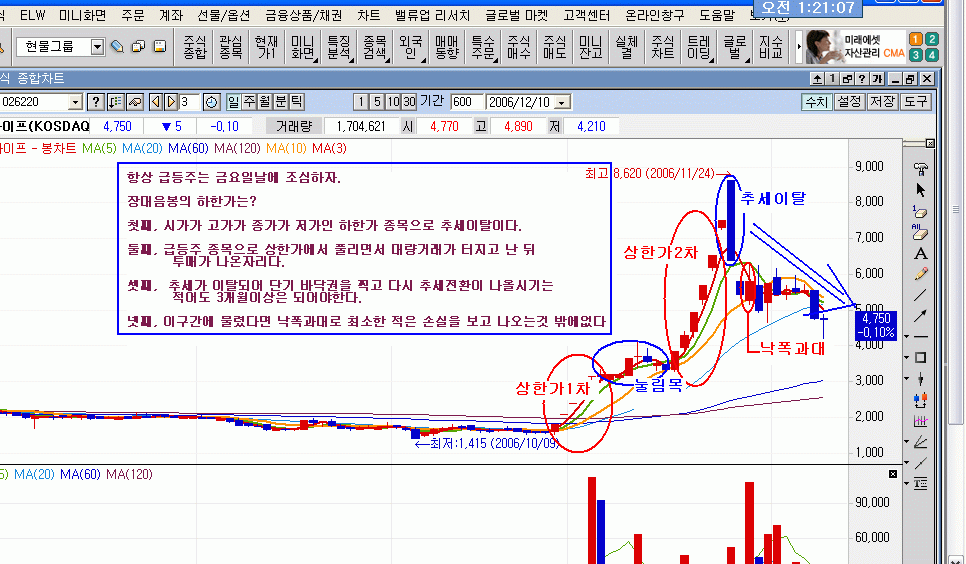966x564 pixels.
Task: Select the 30 interval button
Action: [409, 102]
